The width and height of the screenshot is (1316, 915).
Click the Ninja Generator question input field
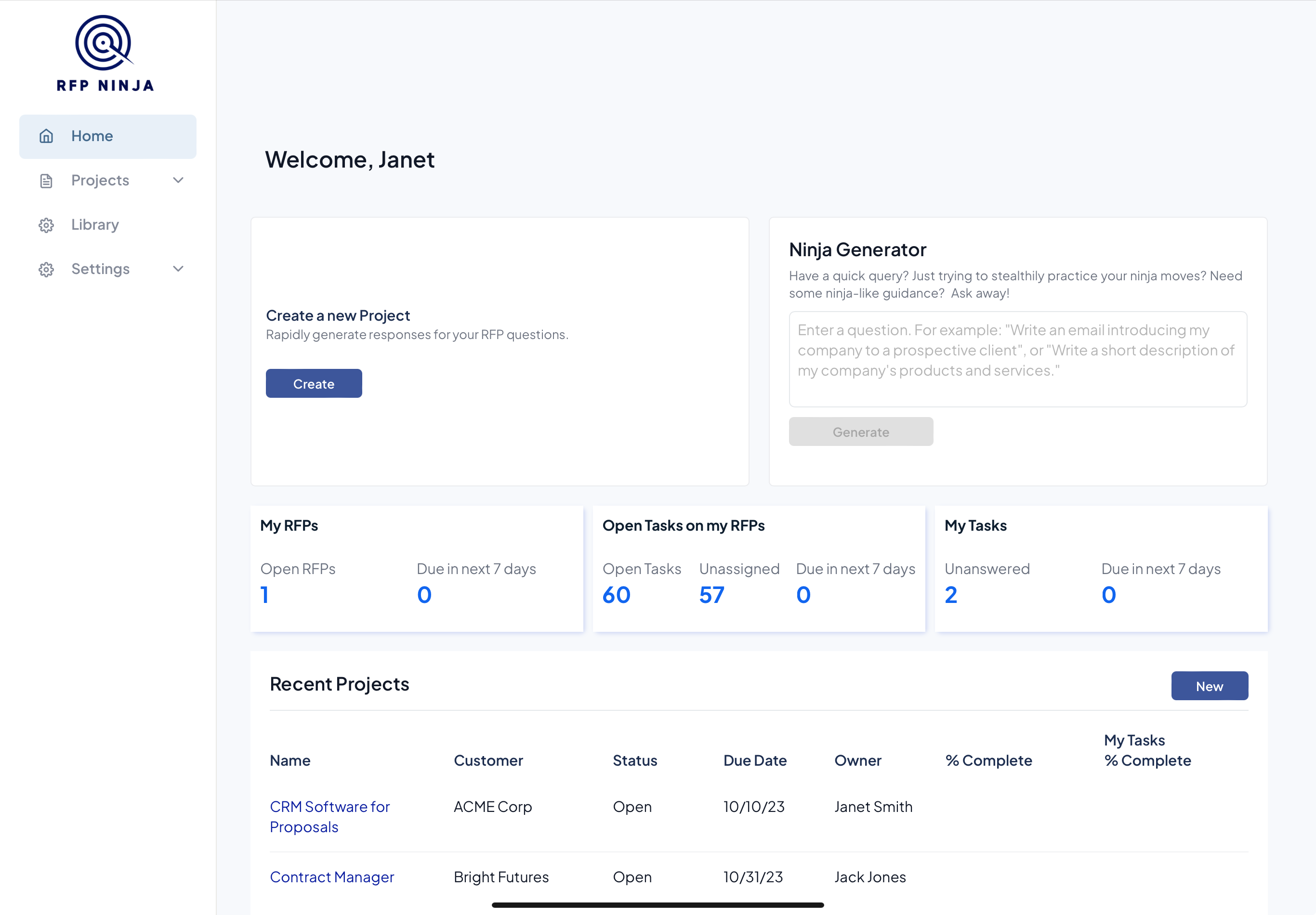[1017, 359]
